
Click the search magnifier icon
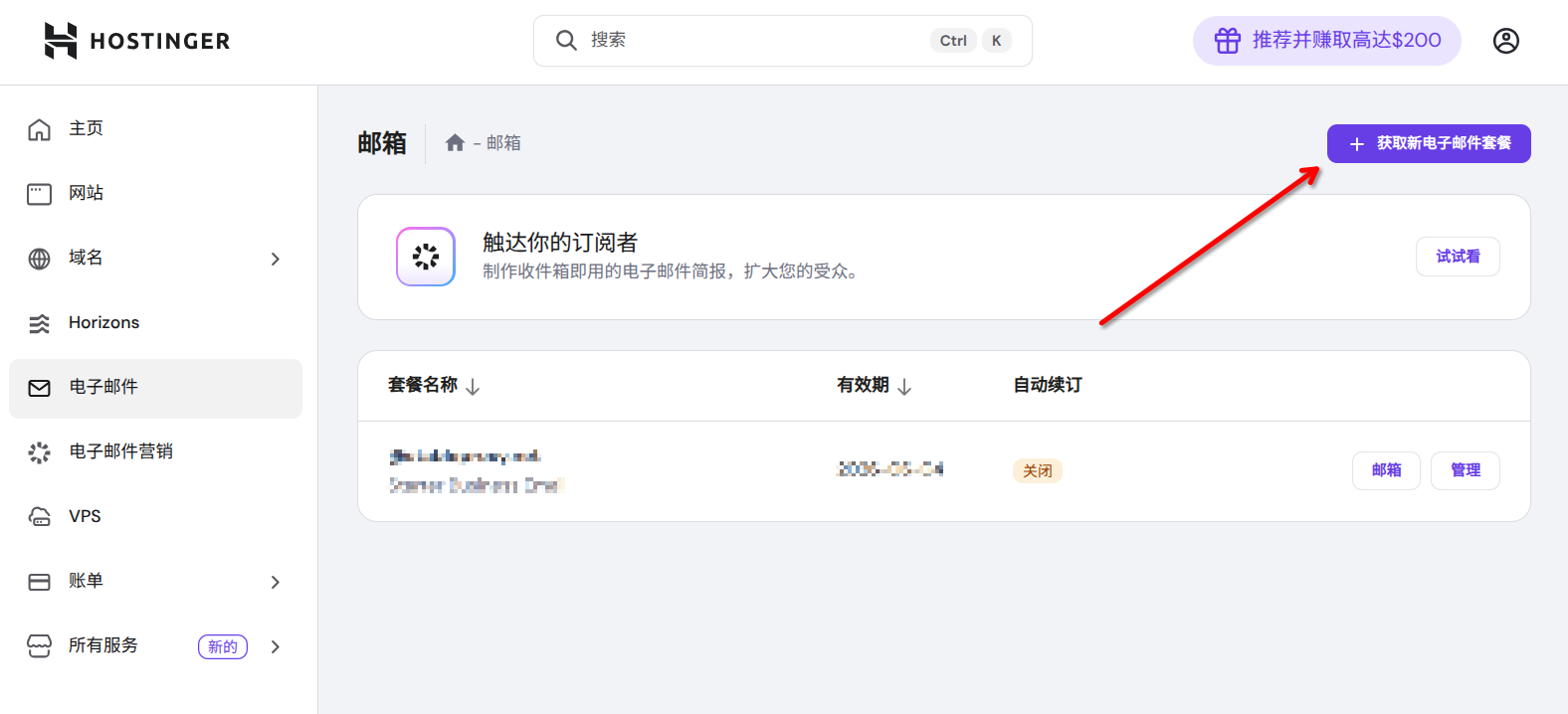coord(566,40)
